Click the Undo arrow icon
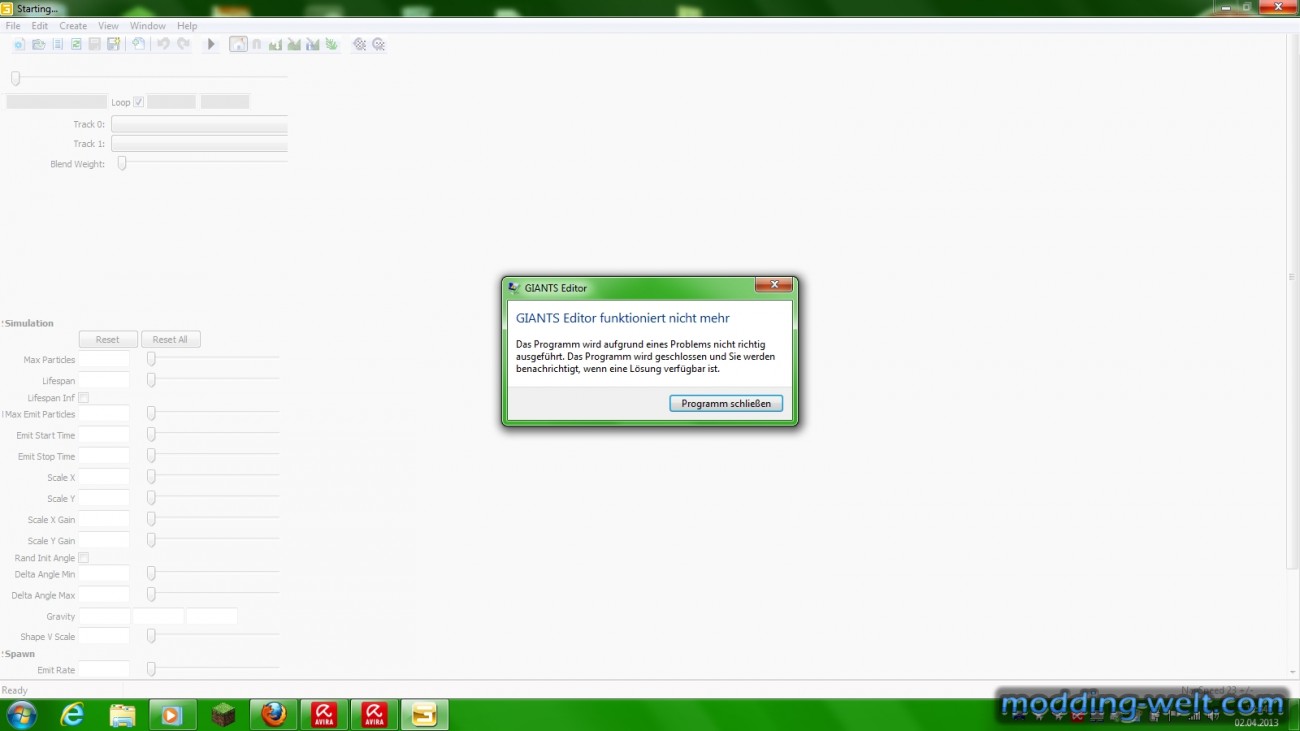1300x731 pixels. coord(163,44)
